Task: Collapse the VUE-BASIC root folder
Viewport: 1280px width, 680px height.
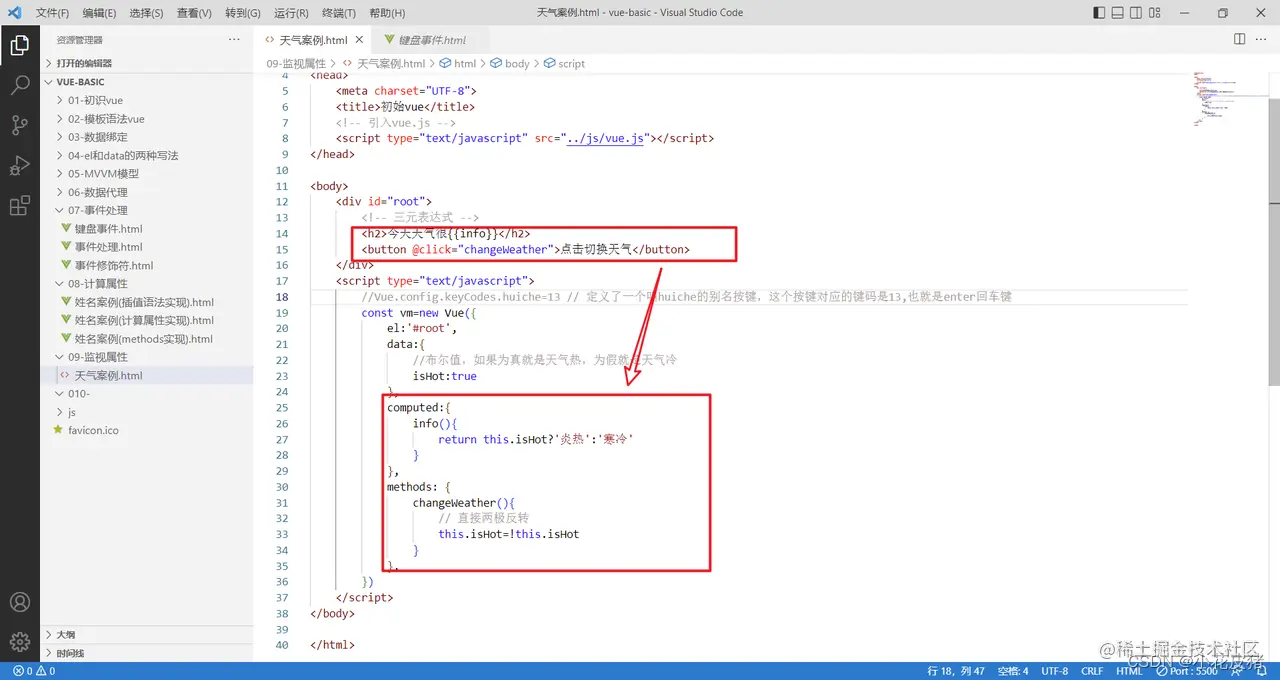Action: [x=147, y=82]
